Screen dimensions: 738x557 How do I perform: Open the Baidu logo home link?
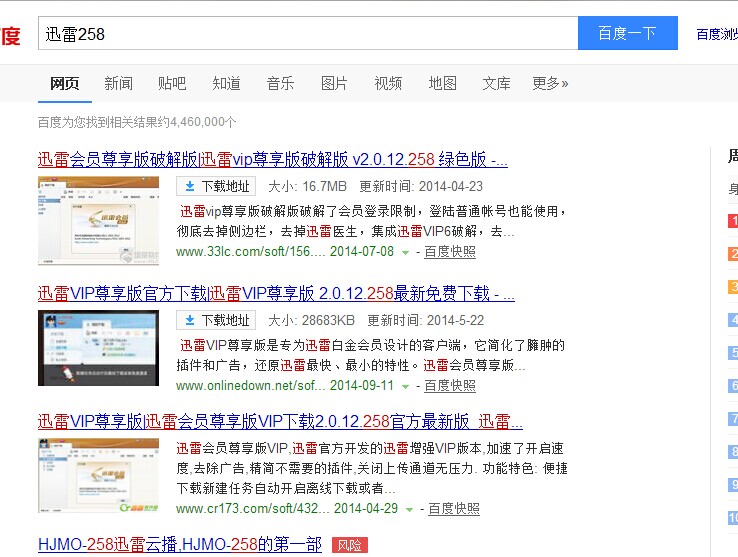click(10, 36)
